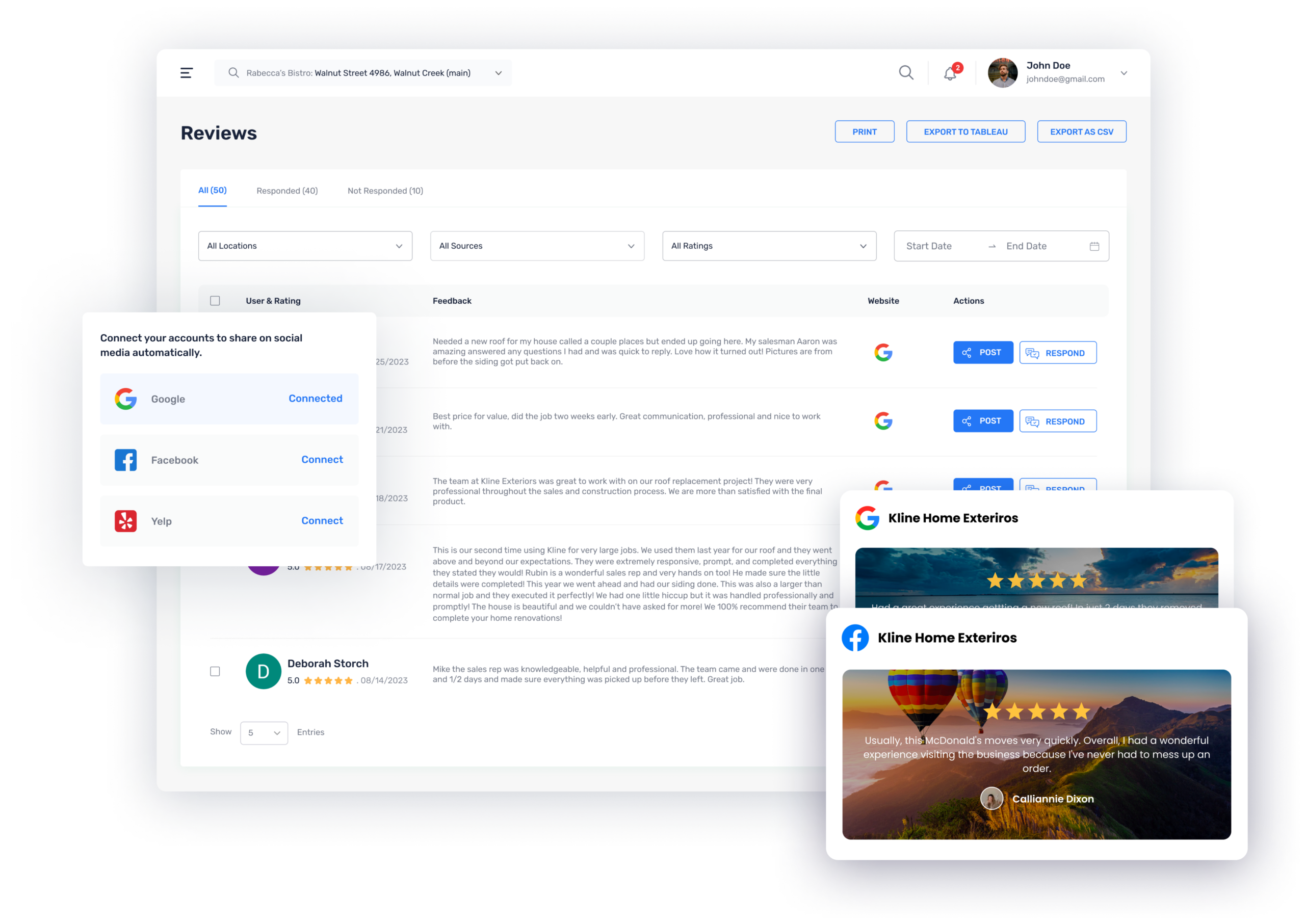Switch to the Not Responded (10) tab
Viewport: 1305px width, 924px height.
coord(385,191)
